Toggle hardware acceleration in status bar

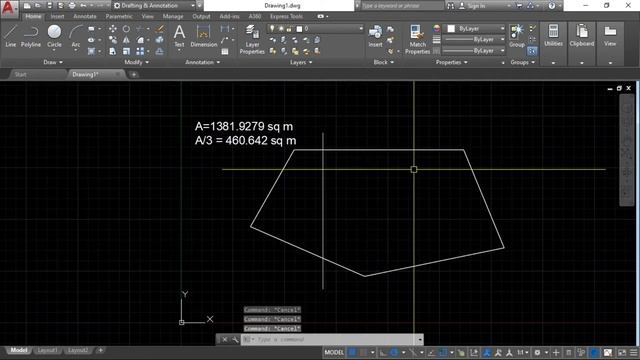coord(595,352)
